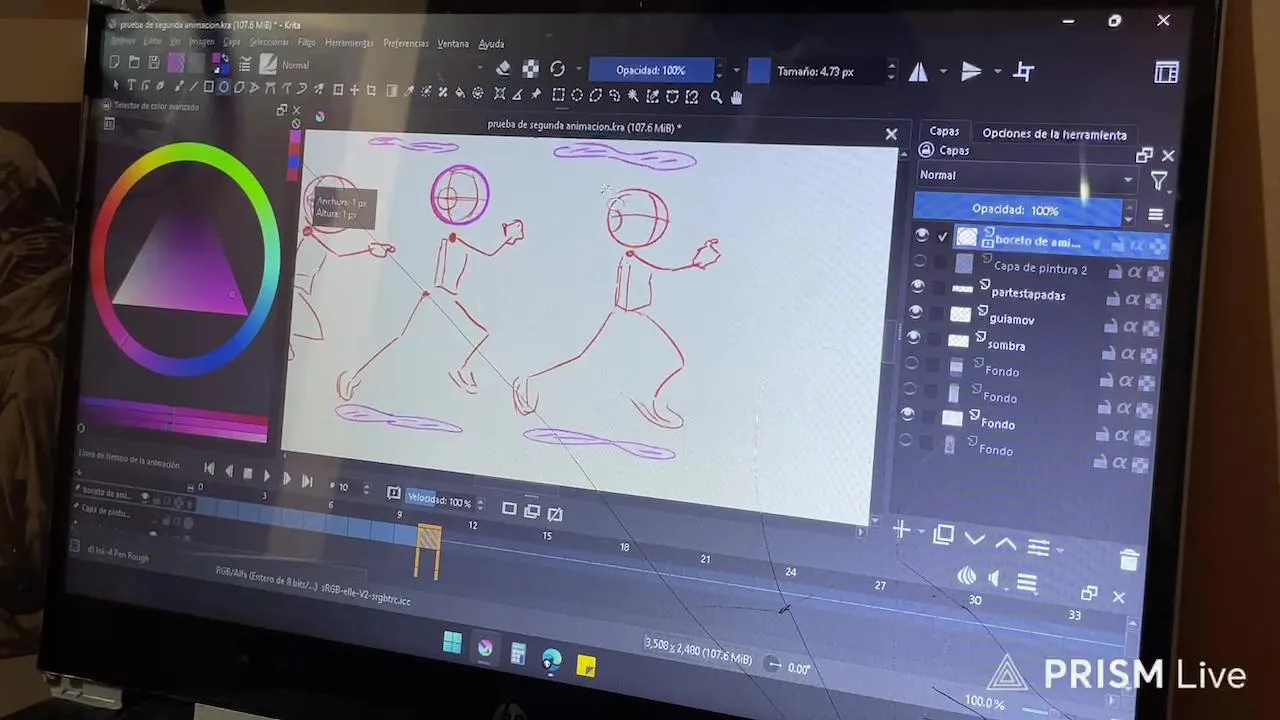Hide the partestapadas layer
Viewport: 1280px width, 720px height.
[918, 286]
